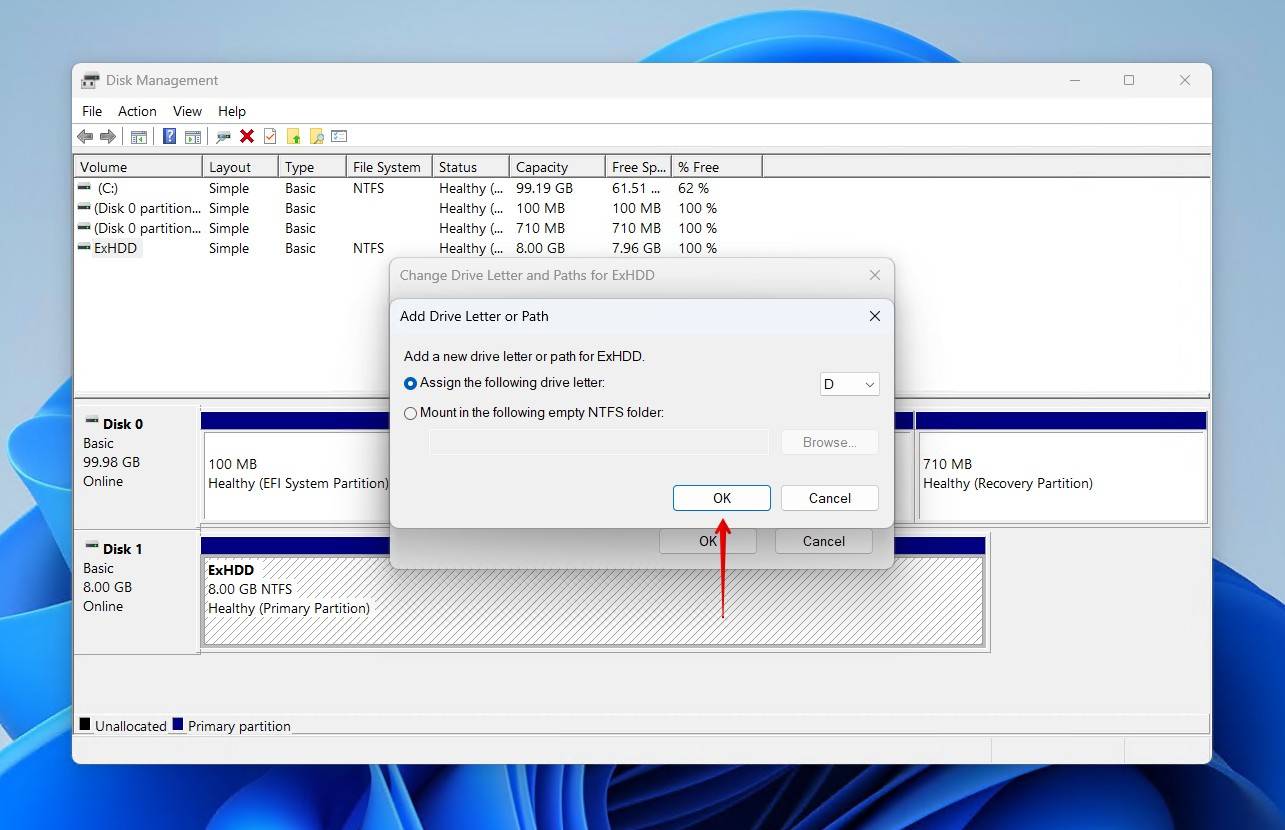The height and width of the screenshot is (830, 1285).
Task: Select Assign the following drive letter option
Action: tap(505, 383)
